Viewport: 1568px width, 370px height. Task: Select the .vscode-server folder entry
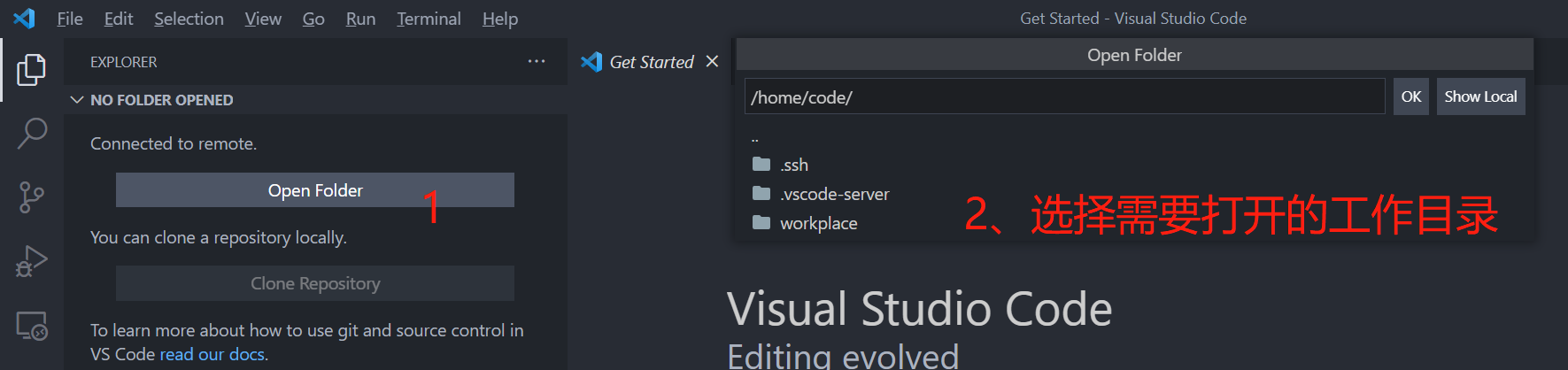click(x=1135, y=194)
